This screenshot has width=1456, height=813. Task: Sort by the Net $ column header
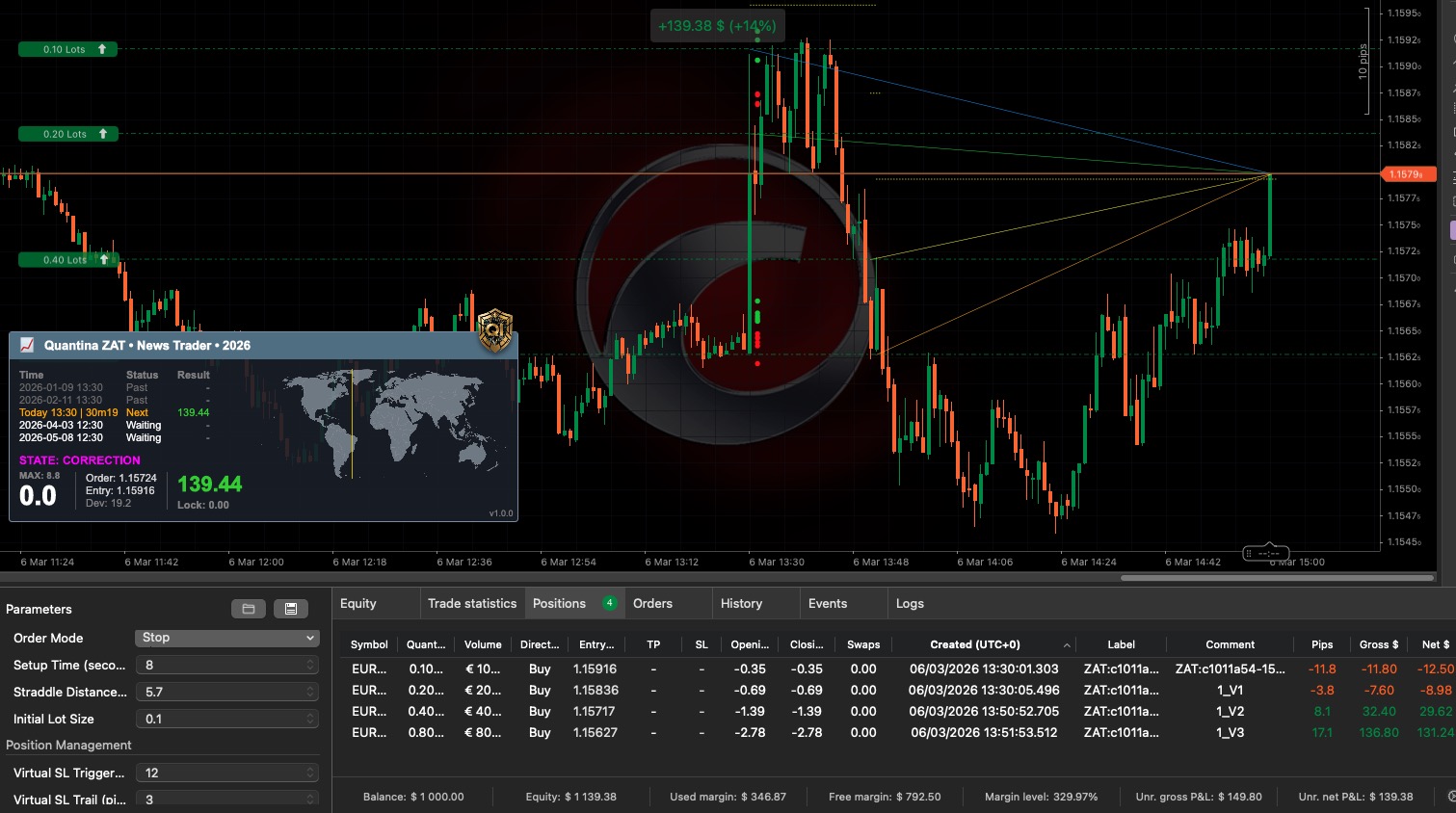tap(1435, 644)
